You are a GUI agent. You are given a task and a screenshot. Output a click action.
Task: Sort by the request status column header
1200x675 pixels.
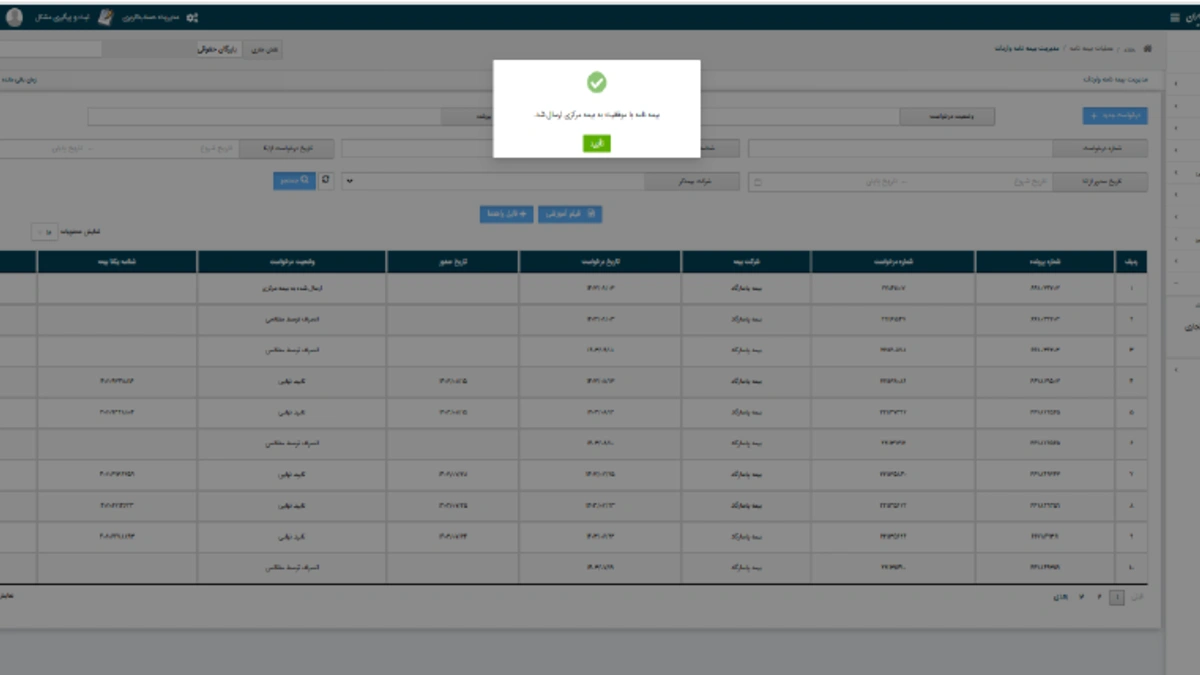click(292, 262)
